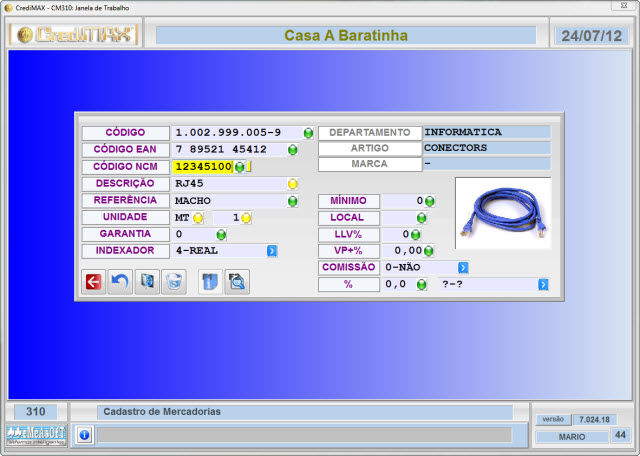
Task: Click the green indicator beside Garantia value
Action: 221,234
